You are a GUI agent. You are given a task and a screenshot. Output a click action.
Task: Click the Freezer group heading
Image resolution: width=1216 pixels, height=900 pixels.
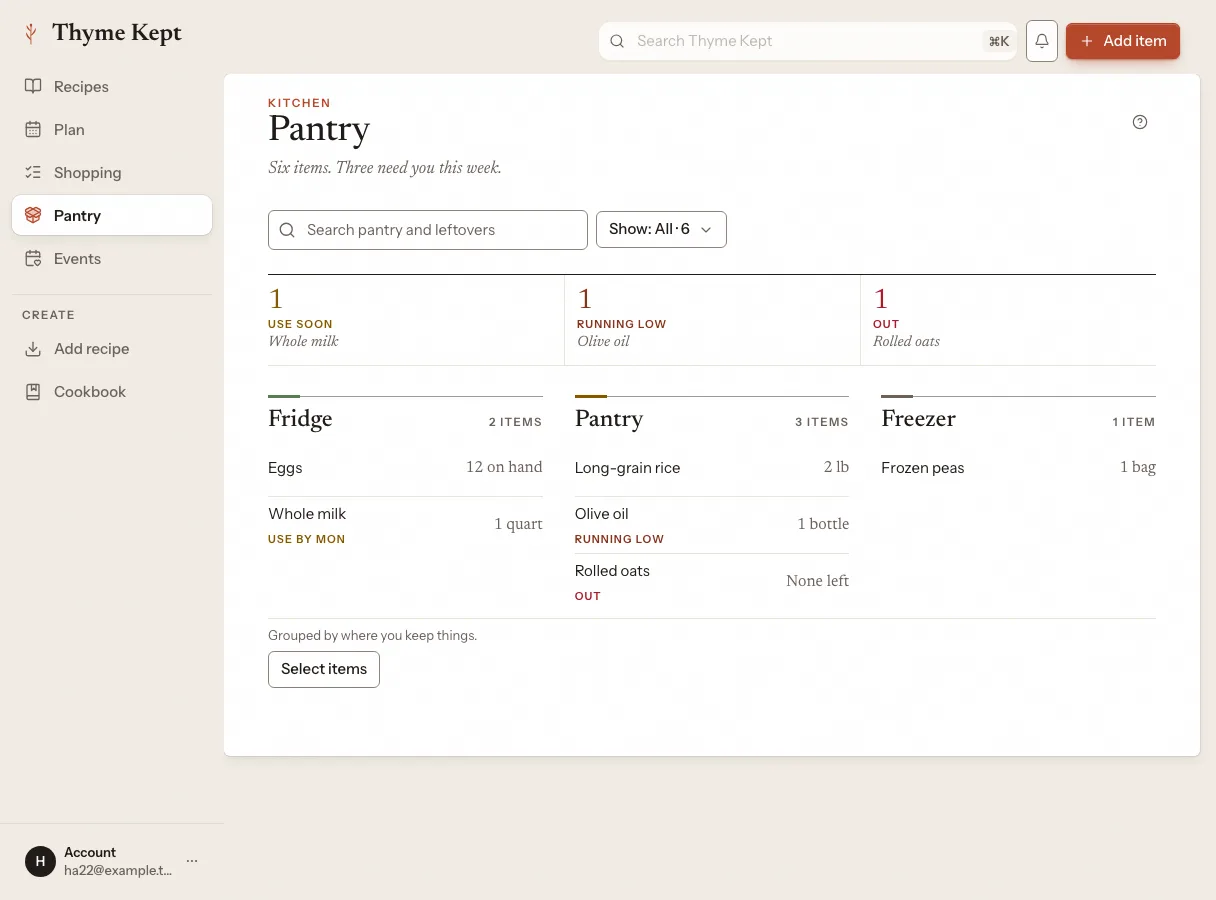(918, 419)
